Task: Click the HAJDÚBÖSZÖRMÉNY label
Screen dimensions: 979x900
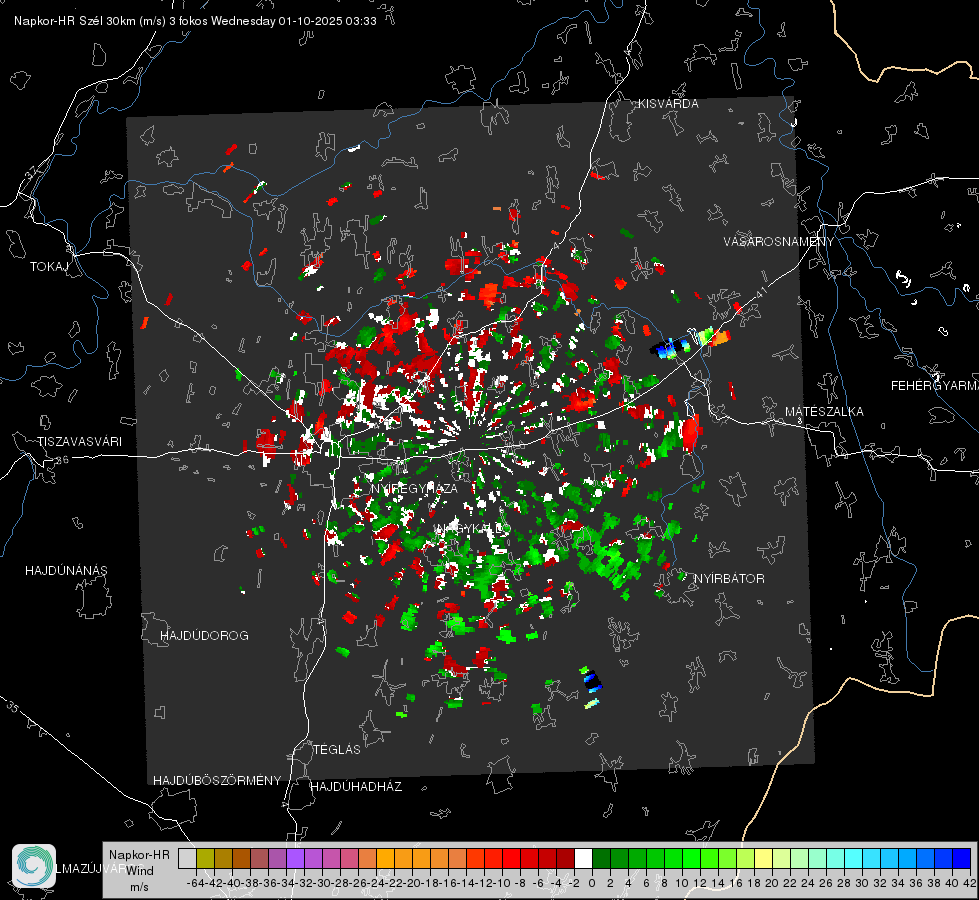Action: [217, 781]
